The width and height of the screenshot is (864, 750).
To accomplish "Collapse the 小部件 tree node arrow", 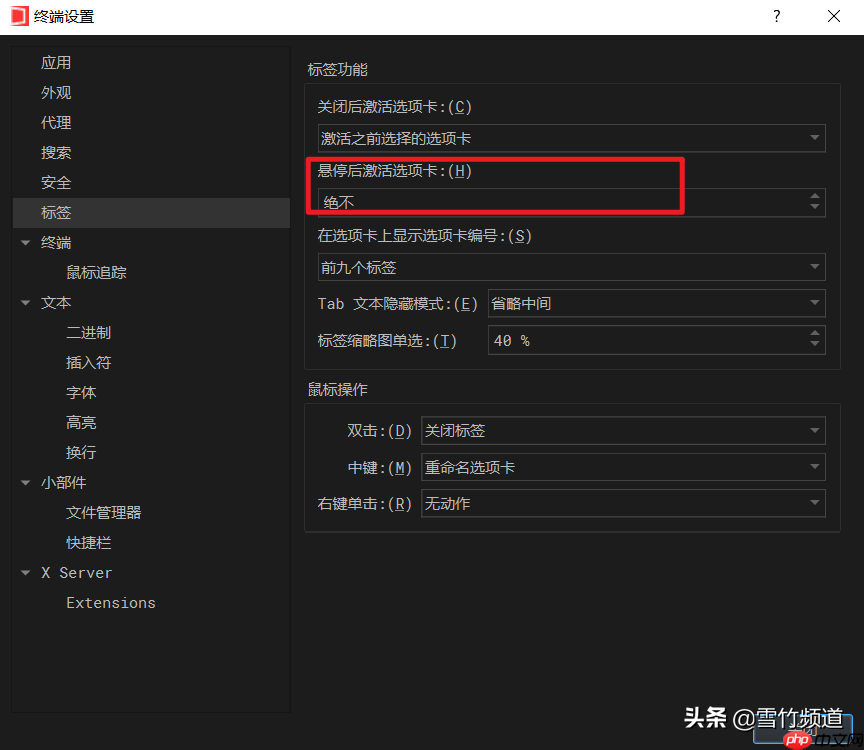I will coord(25,483).
